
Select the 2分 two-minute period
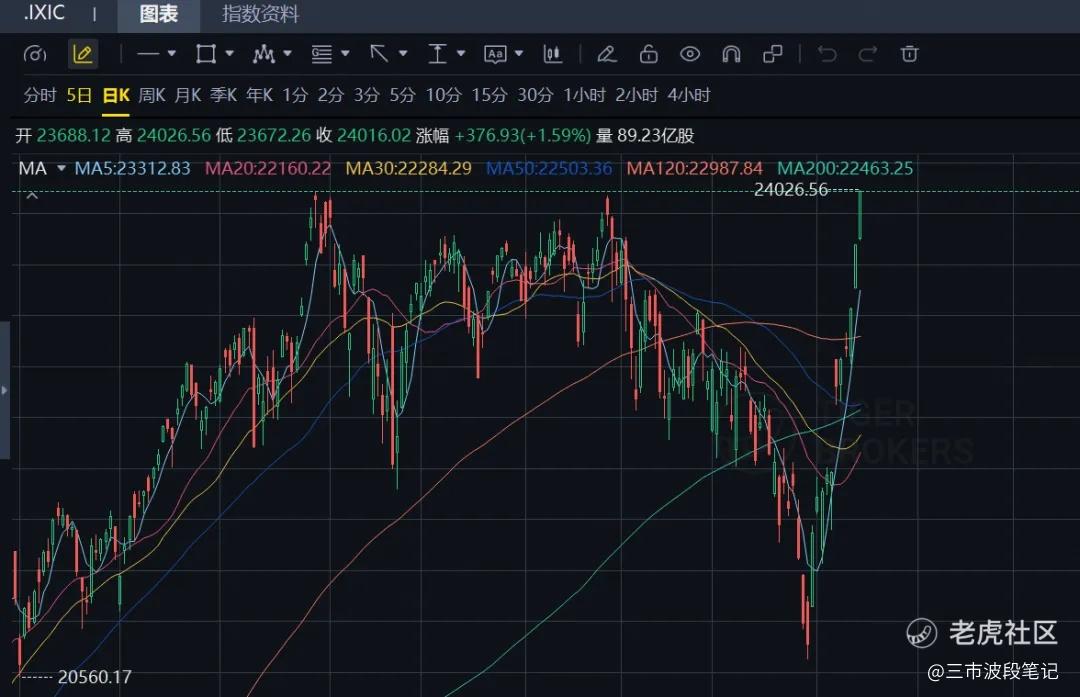[x=331, y=95]
